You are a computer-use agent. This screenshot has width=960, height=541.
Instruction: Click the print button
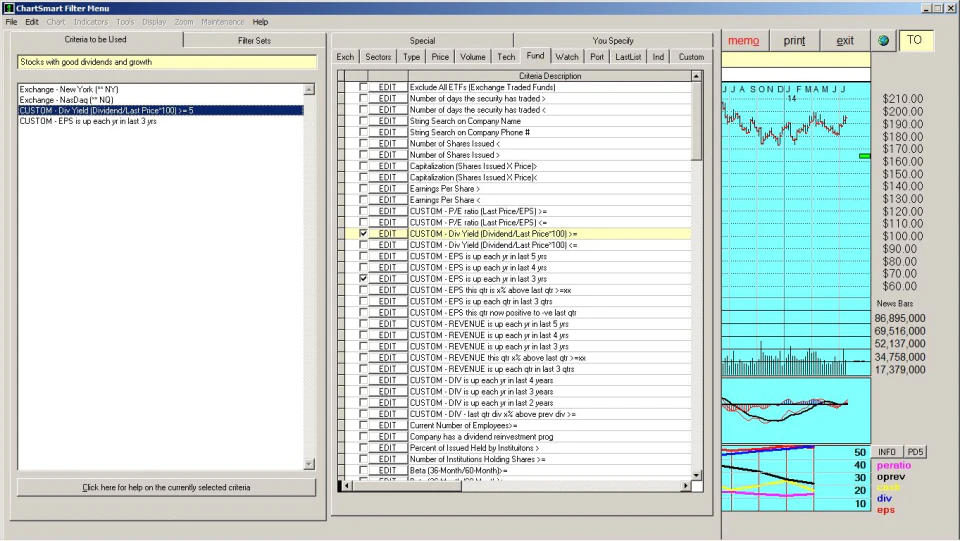click(794, 40)
